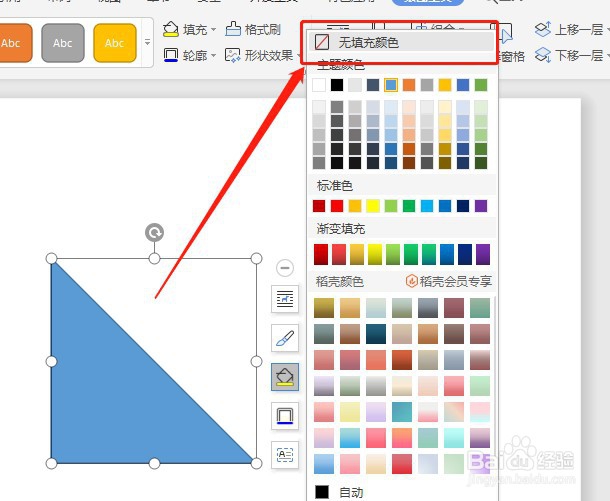The width and height of the screenshot is (610, 501).
Task: Click the triangle's bottom-center resize handle
Action: coord(154,463)
